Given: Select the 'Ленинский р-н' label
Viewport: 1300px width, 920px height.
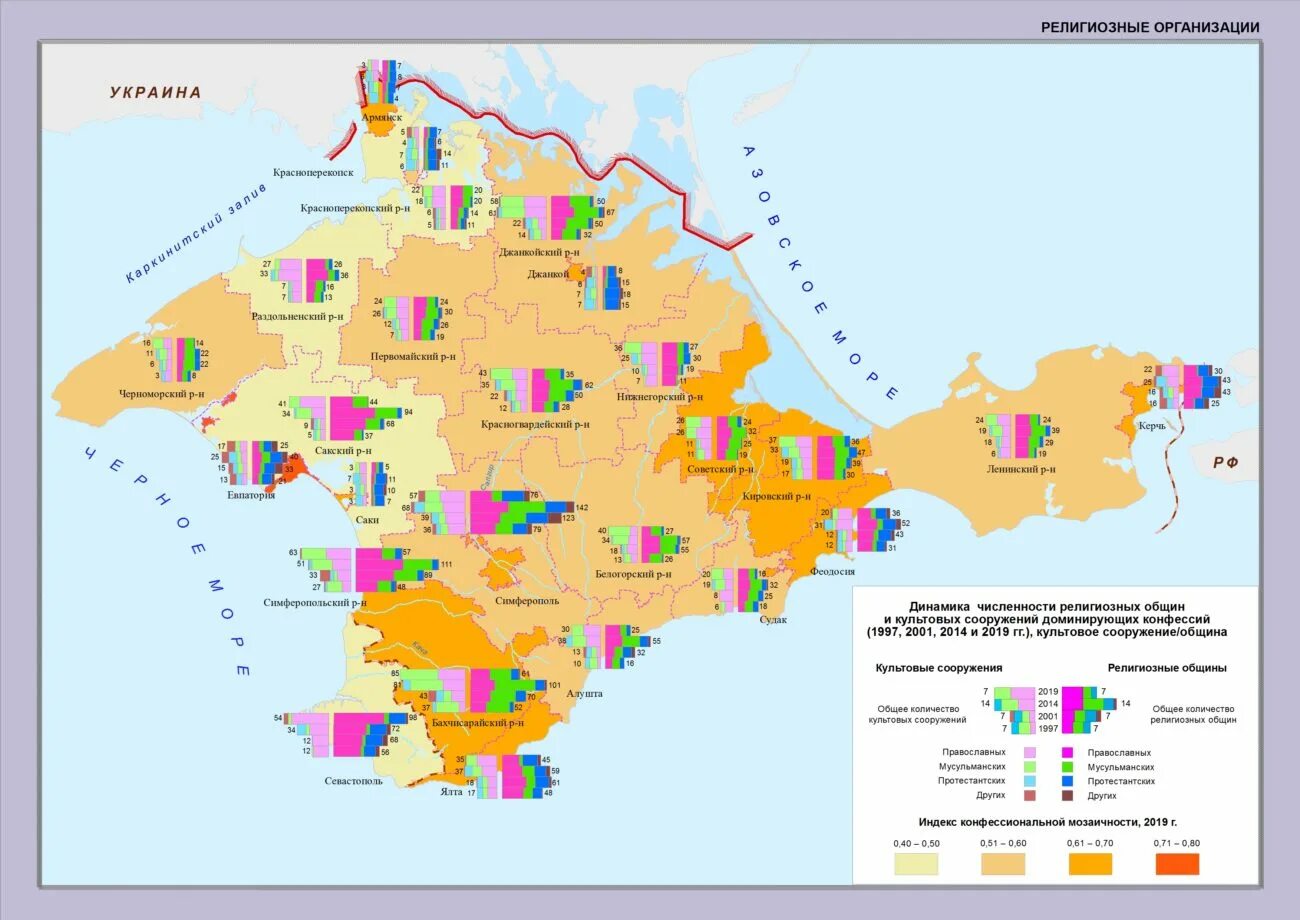Looking at the screenshot, I should point(1021,468).
